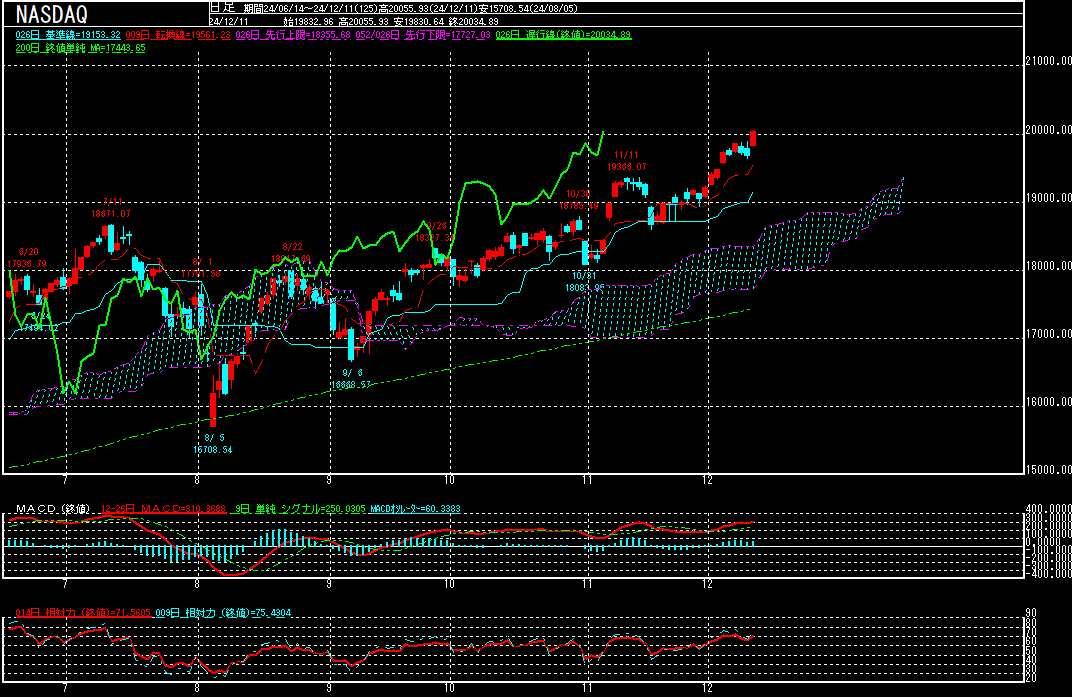
Task: Click the 8/5 15708.54 low annotation
Action: point(213,444)
